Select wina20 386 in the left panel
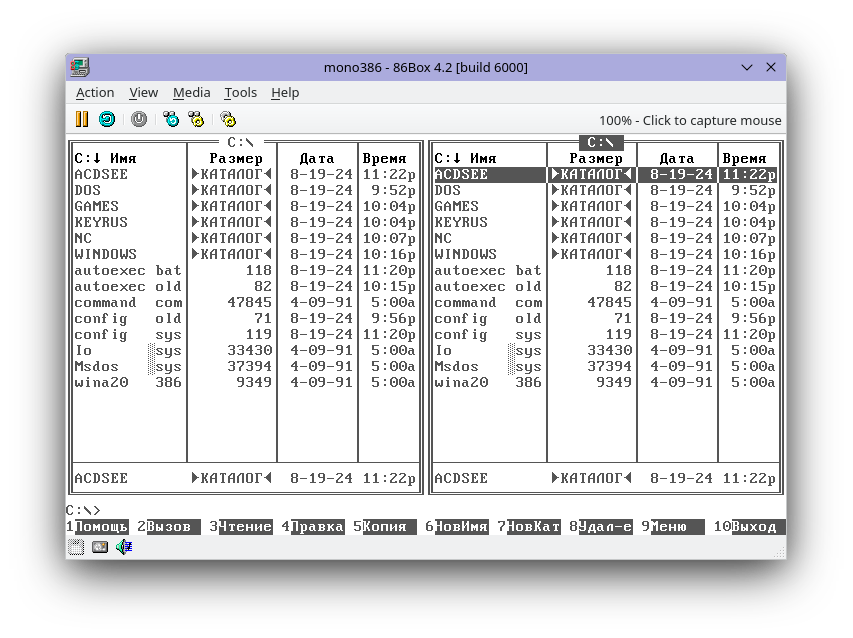The image size is (853, 638). (245, 382)
